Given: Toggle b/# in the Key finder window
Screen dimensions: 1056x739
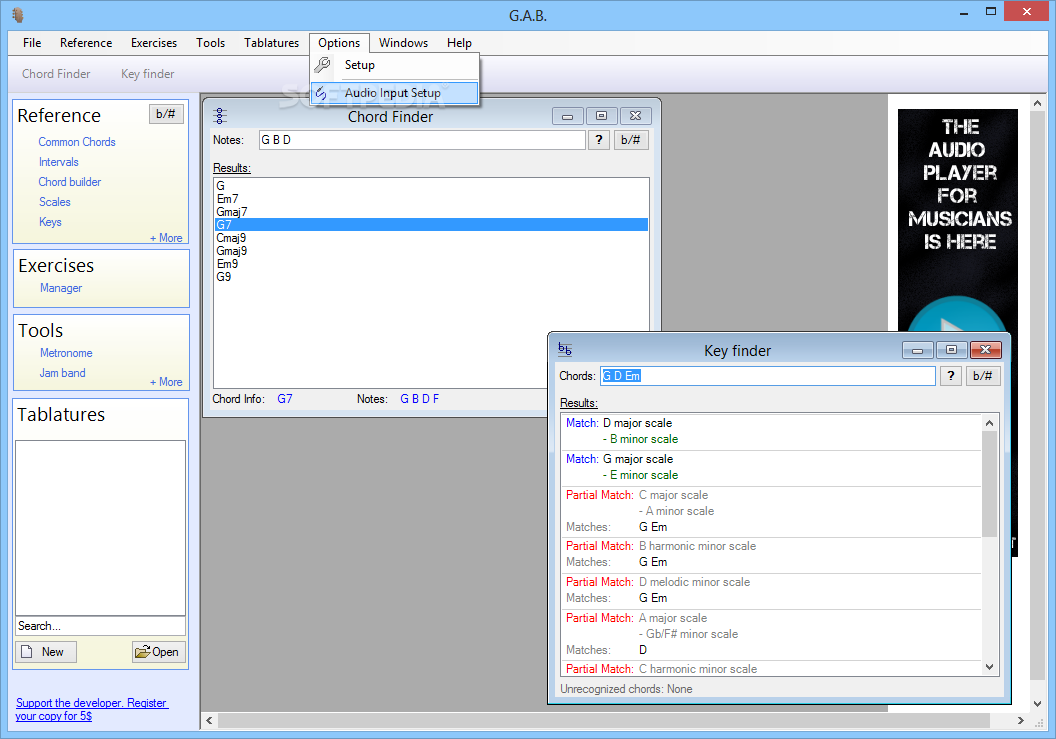Looking at the screenshot, I should [983, 376].
